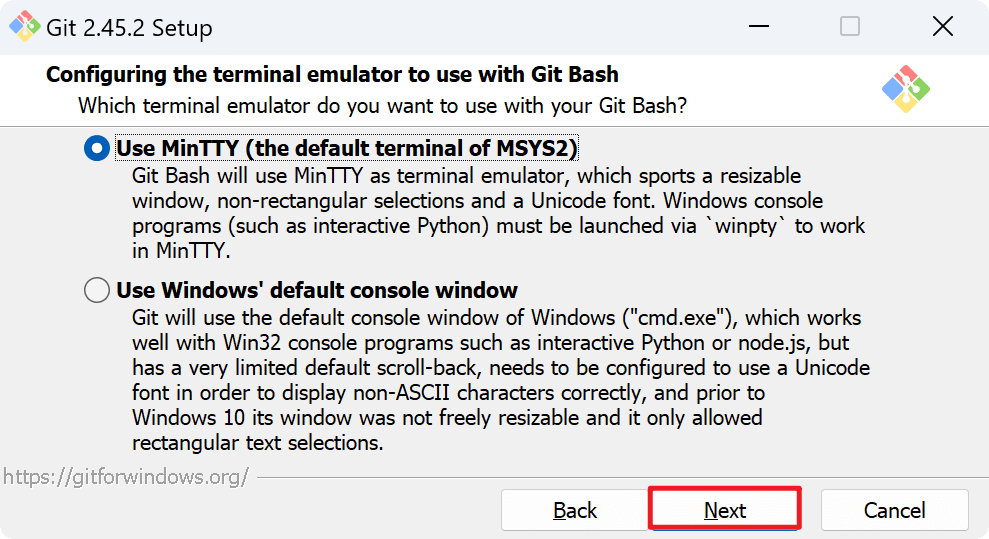
Task: Go to the next setup step
Action: click(x=725, y=510)
